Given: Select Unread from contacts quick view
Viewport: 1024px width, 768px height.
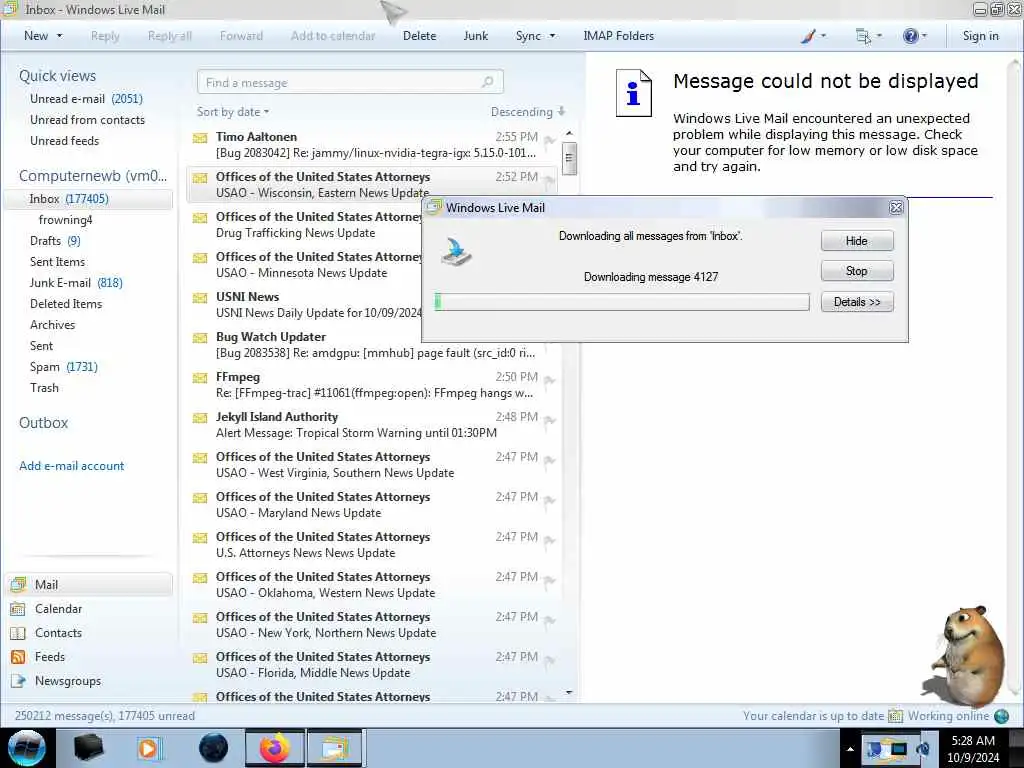Looking at the screenshot, I should pos(88,120).
